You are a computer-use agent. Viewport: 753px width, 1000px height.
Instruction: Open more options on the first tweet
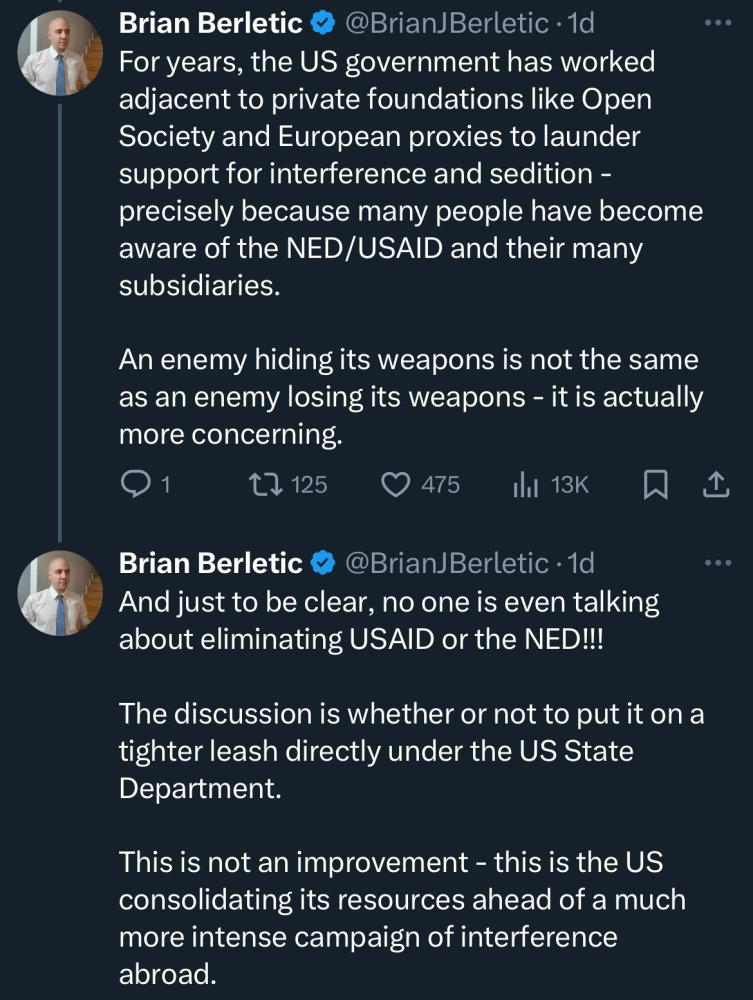pos(718,21)
